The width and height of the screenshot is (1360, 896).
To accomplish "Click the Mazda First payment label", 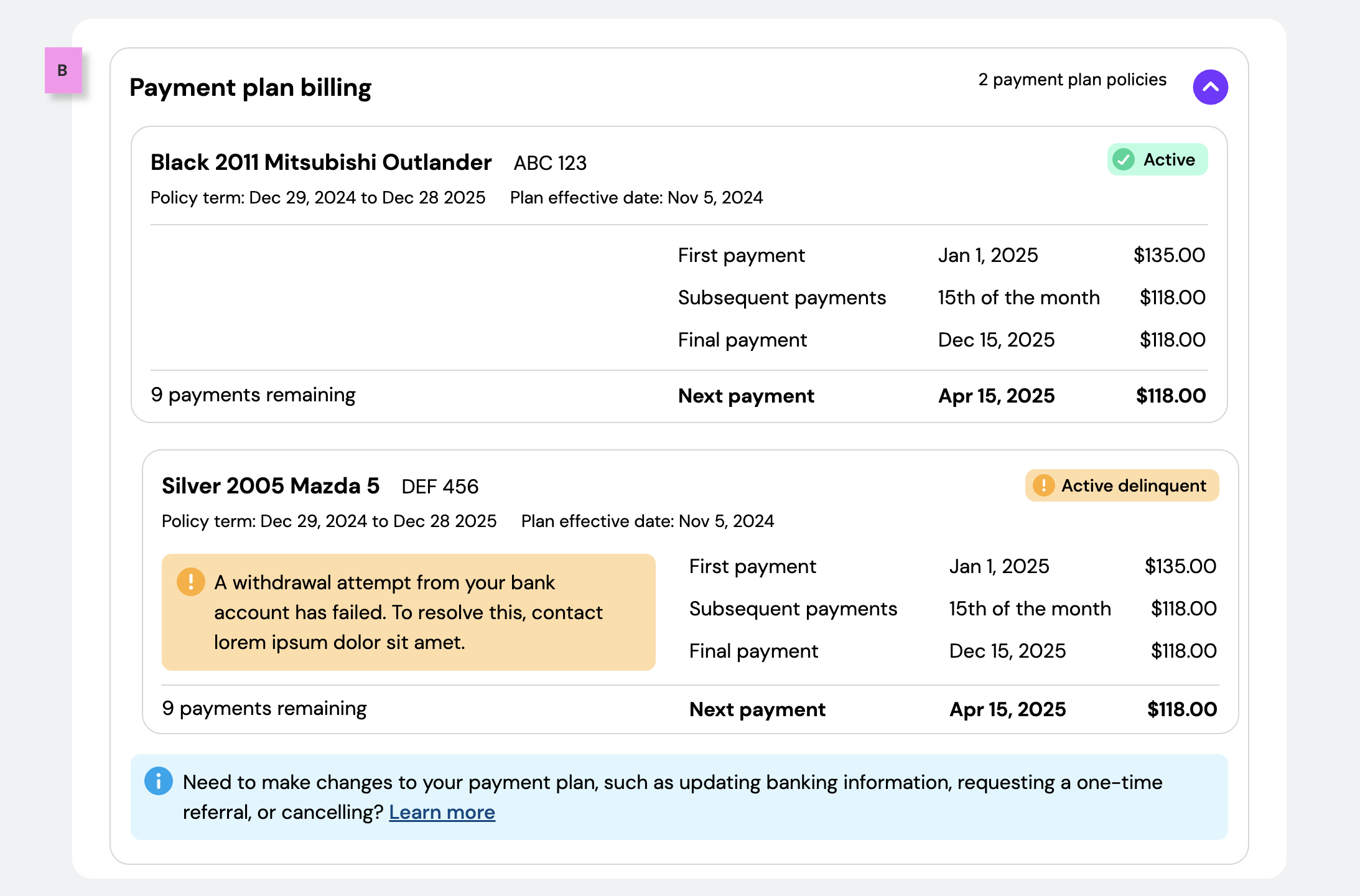I will tap(752, 567).
